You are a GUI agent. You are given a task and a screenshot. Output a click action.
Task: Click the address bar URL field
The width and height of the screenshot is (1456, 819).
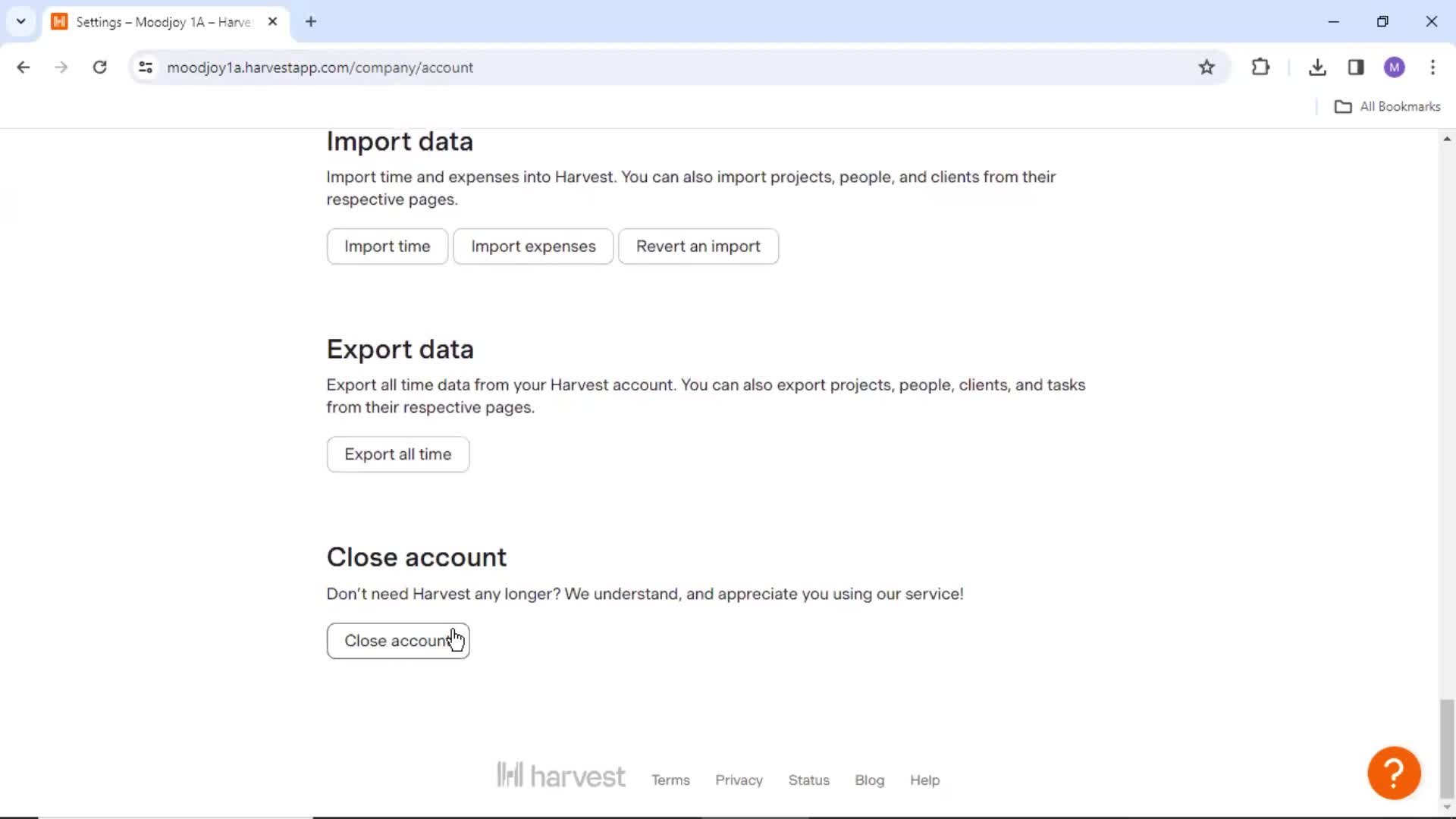320,67
